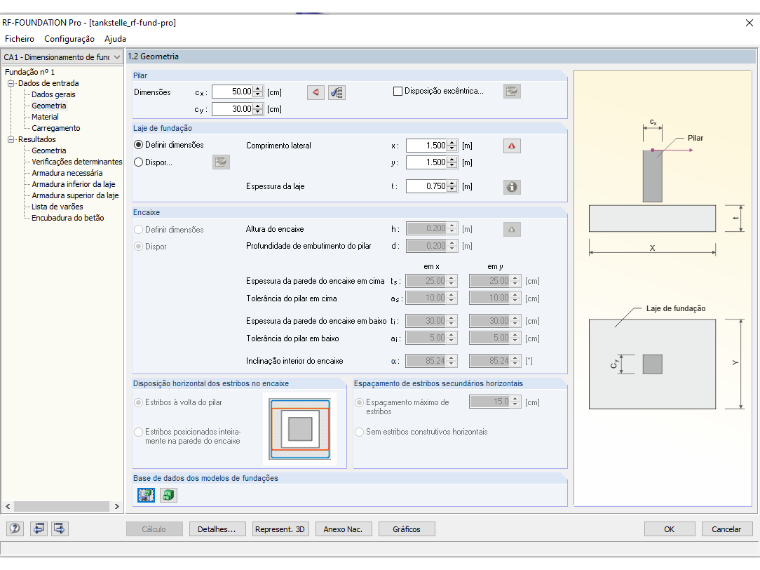The image size is (760, 570).
Task: Open the foundation templates database icon
Action: click(x=146, y=495)
